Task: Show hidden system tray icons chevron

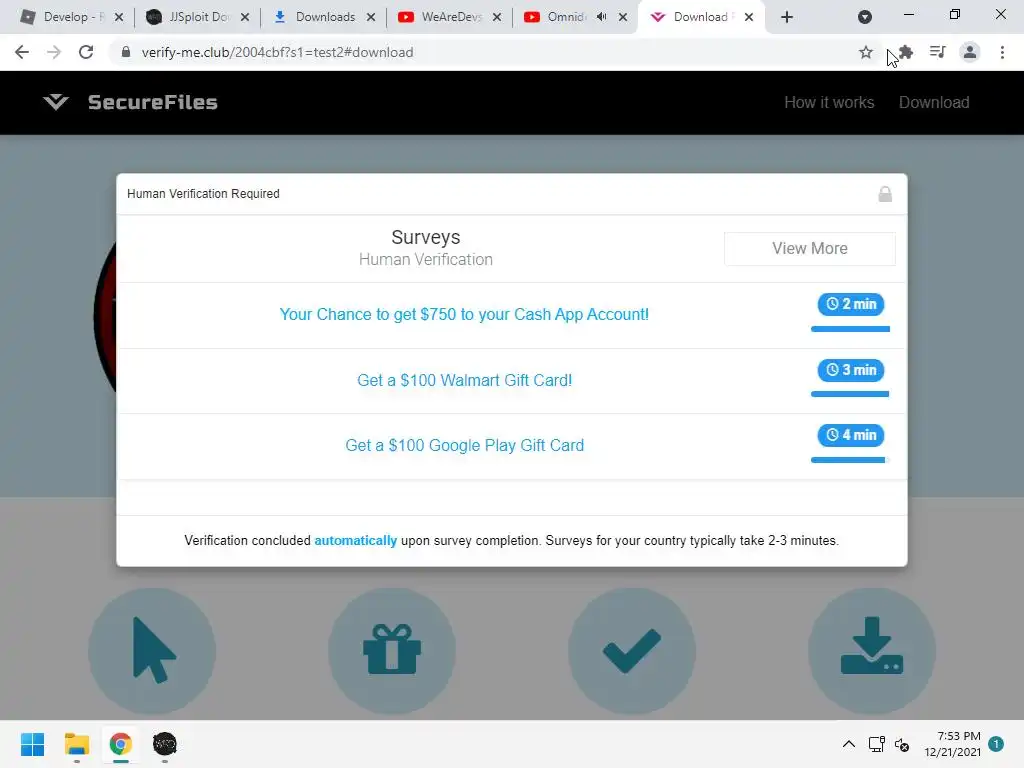Action: click(x=848, y=744)
